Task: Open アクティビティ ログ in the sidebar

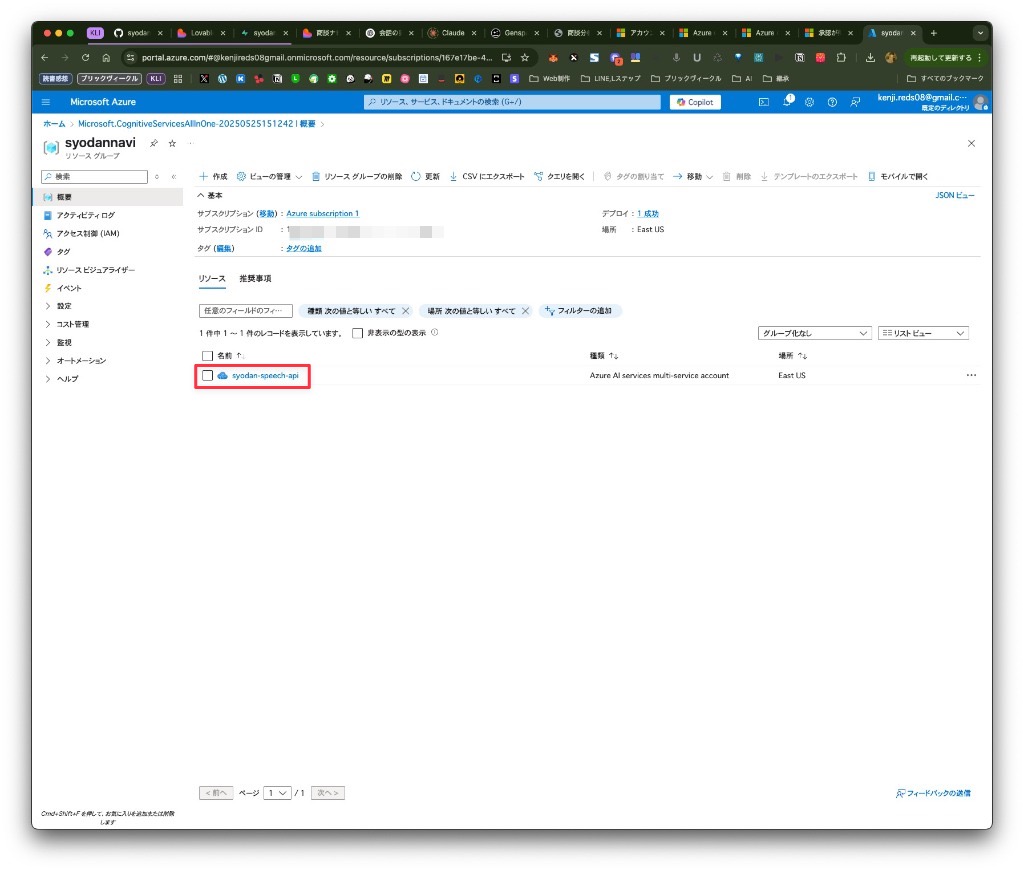Action: tap(86, 215)
